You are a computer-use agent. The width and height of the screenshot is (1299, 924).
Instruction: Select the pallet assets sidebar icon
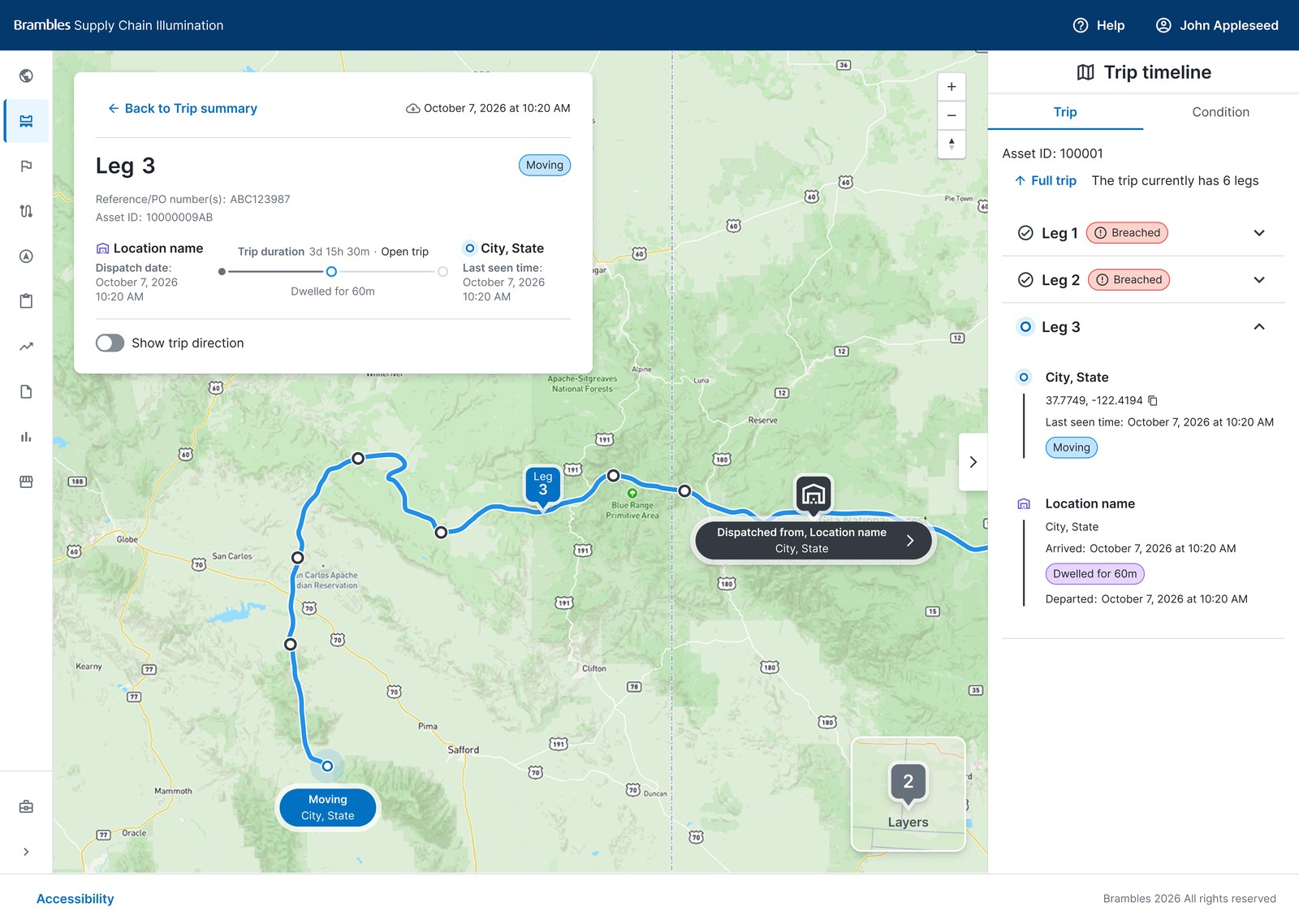[x=26, y=121]
